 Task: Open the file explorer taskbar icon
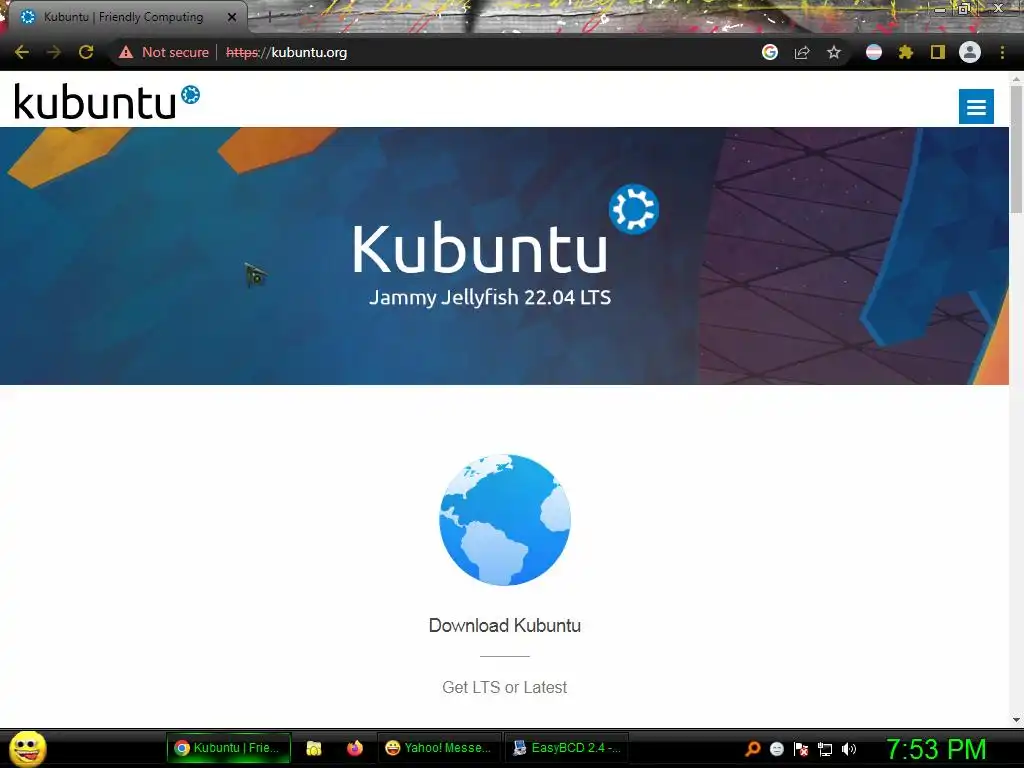314,748
